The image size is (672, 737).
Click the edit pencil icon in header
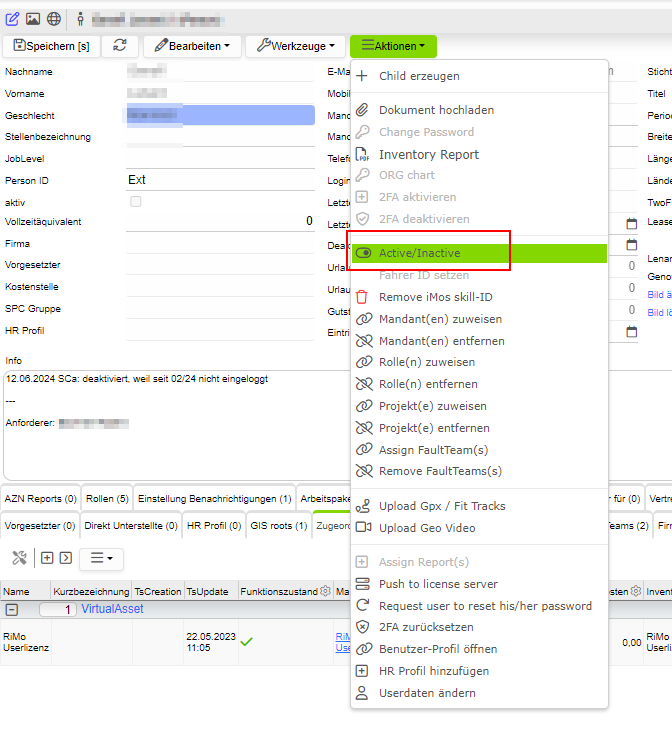pos(12,19)
